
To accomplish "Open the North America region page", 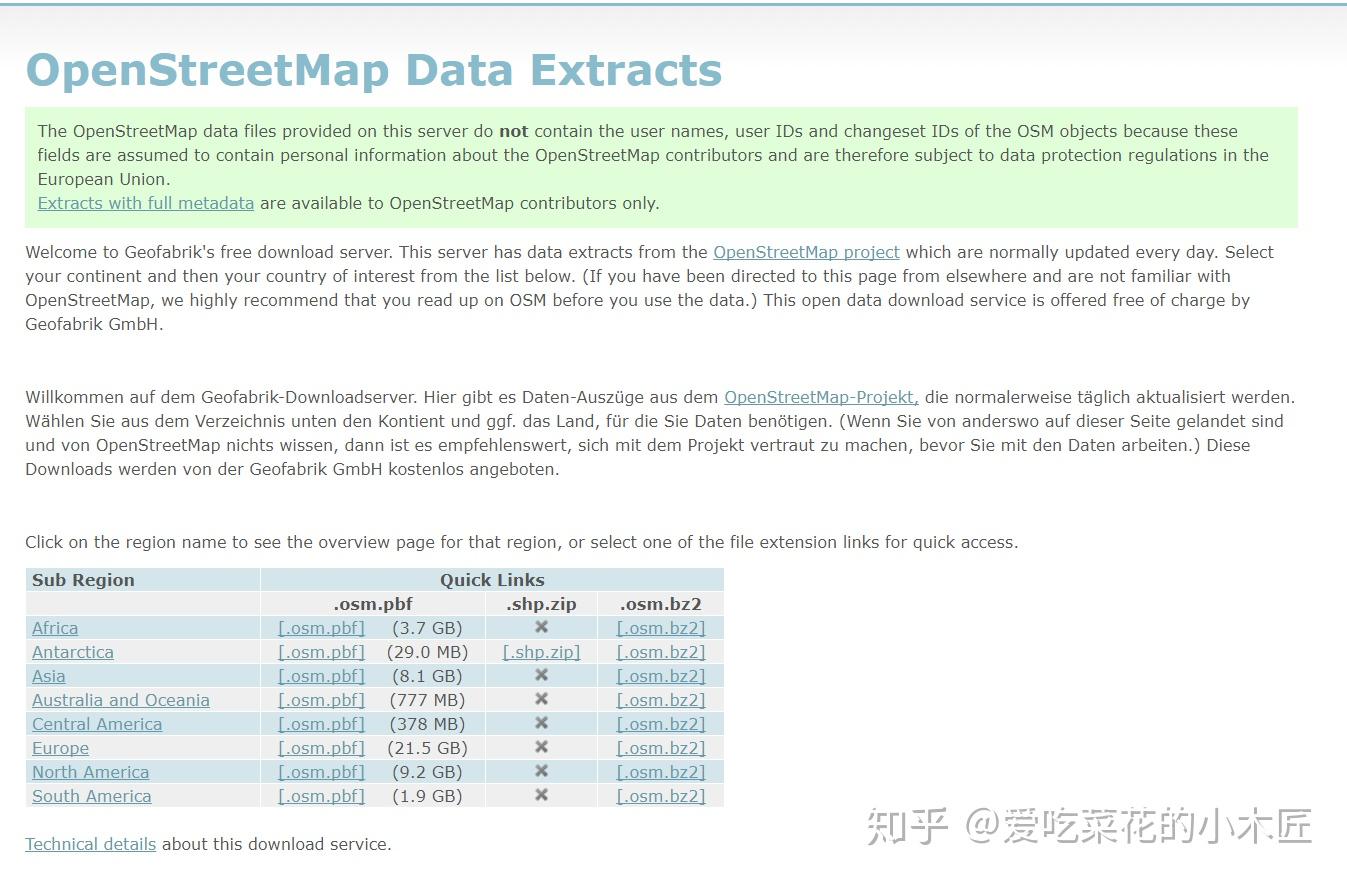I will click(x=90, y=772).
